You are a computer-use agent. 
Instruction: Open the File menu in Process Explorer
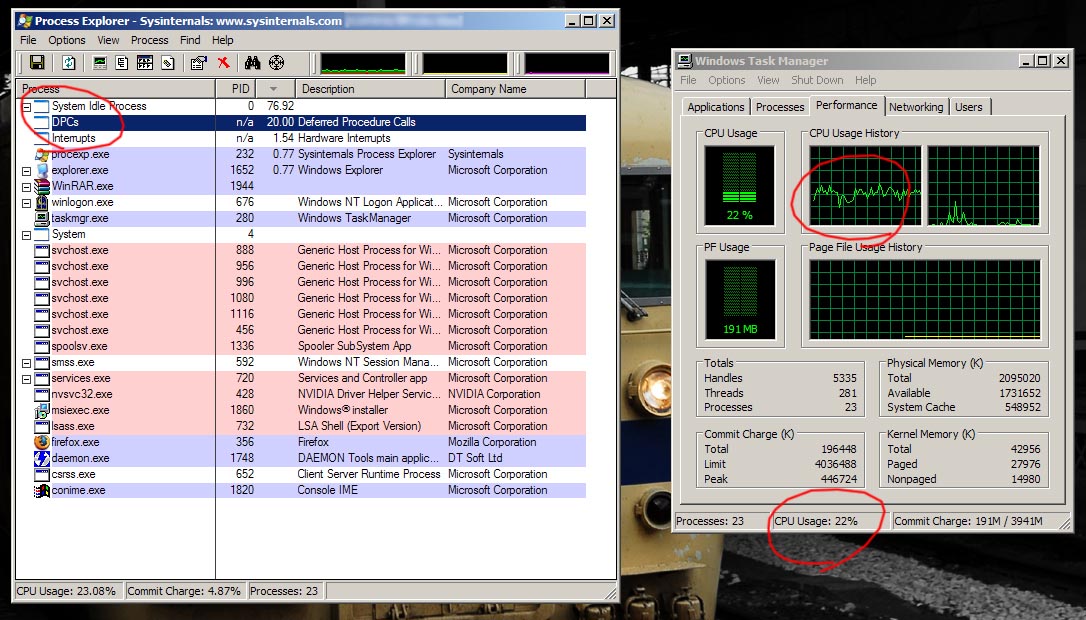[x=28, y=40]
